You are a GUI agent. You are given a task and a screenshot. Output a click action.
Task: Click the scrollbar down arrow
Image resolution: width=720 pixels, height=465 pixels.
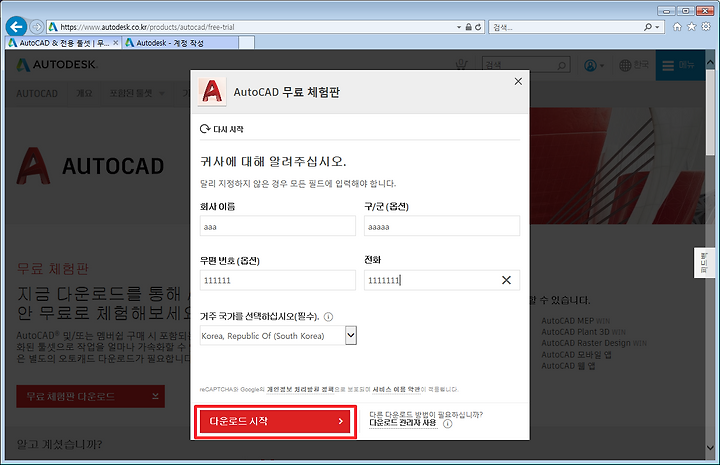pyautogui.click(x=710, y=448)
